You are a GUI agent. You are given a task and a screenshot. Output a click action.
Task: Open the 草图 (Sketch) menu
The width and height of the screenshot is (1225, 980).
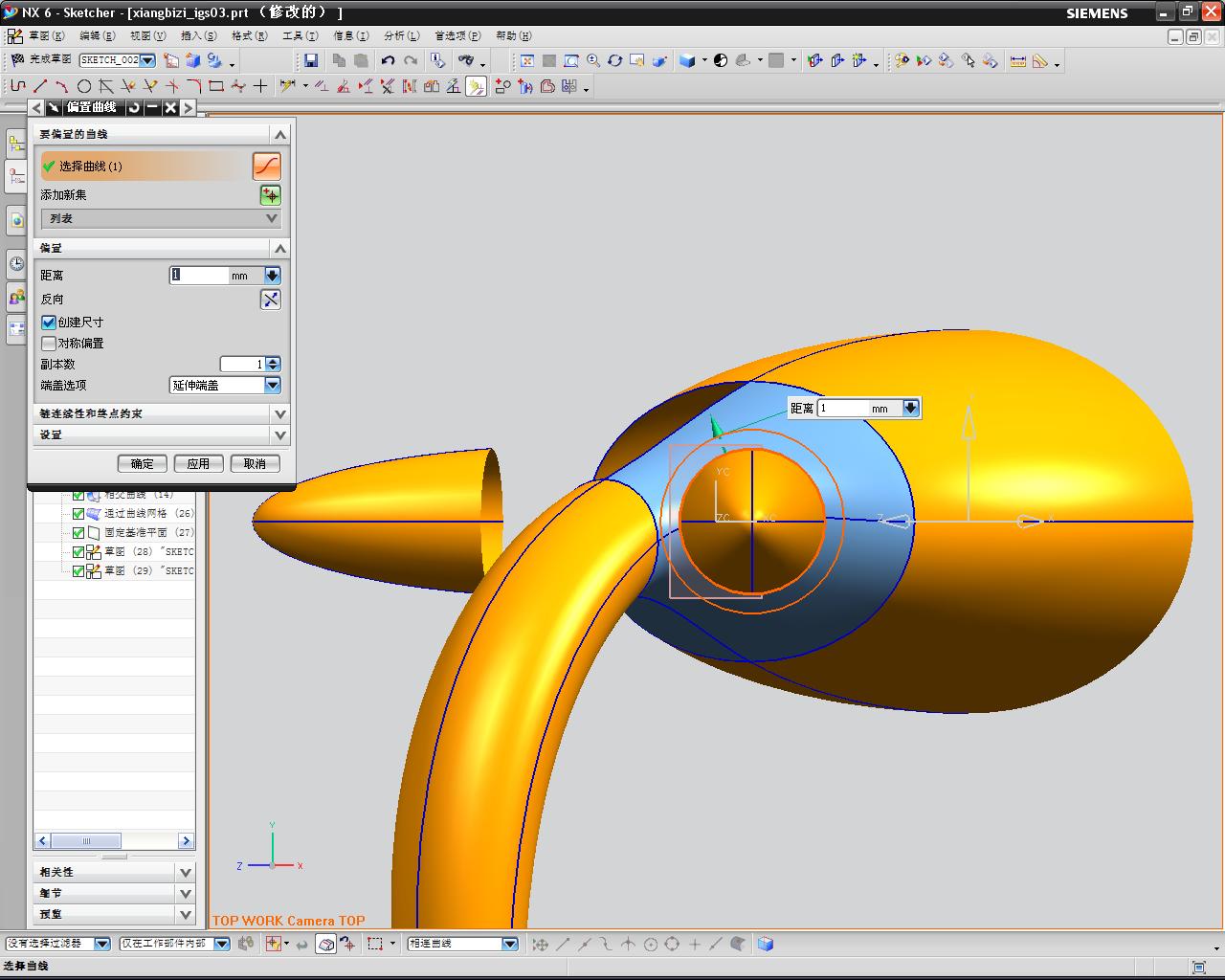[x=46, y=36]
